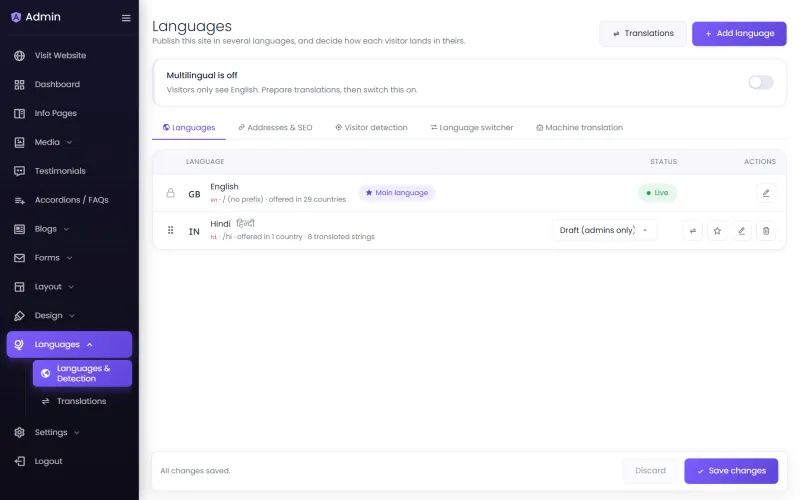The width and height of the screenshot is (800, 500).
Task: Click the Blogs newspaper icon
Action: point(19,229)
